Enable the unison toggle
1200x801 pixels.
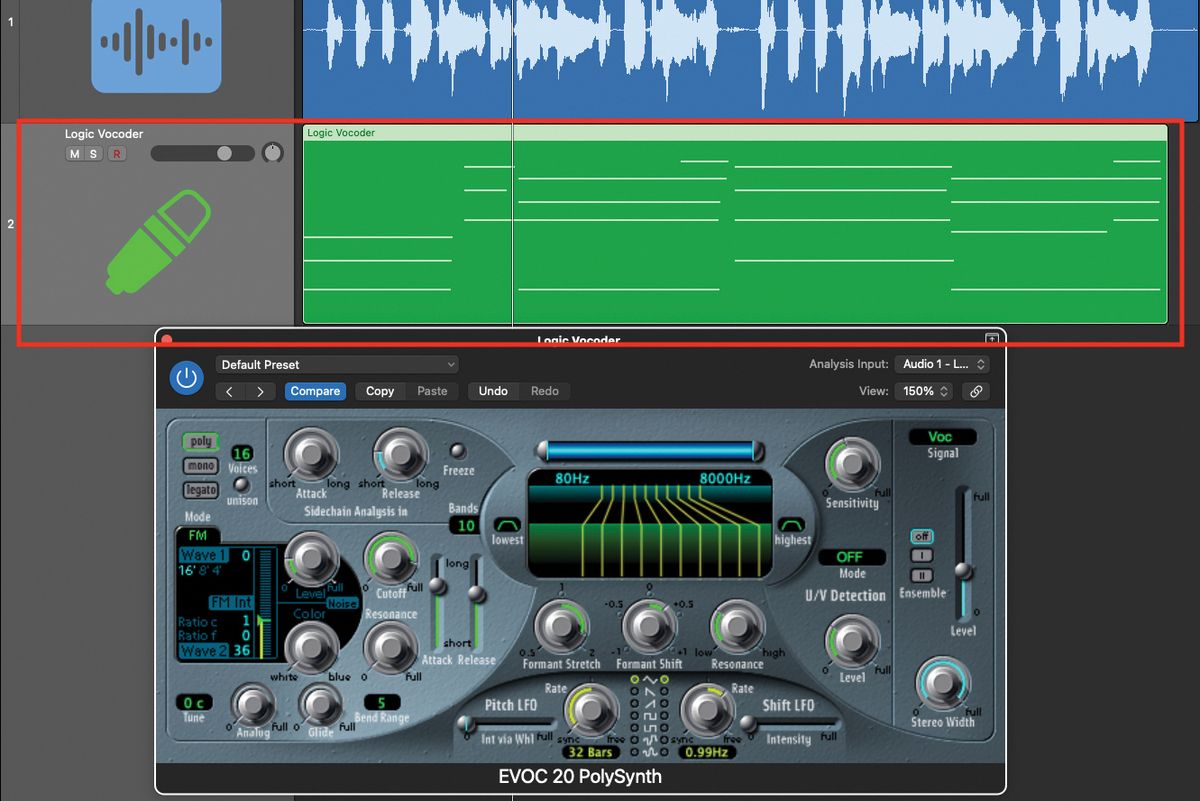coord(241,484)
